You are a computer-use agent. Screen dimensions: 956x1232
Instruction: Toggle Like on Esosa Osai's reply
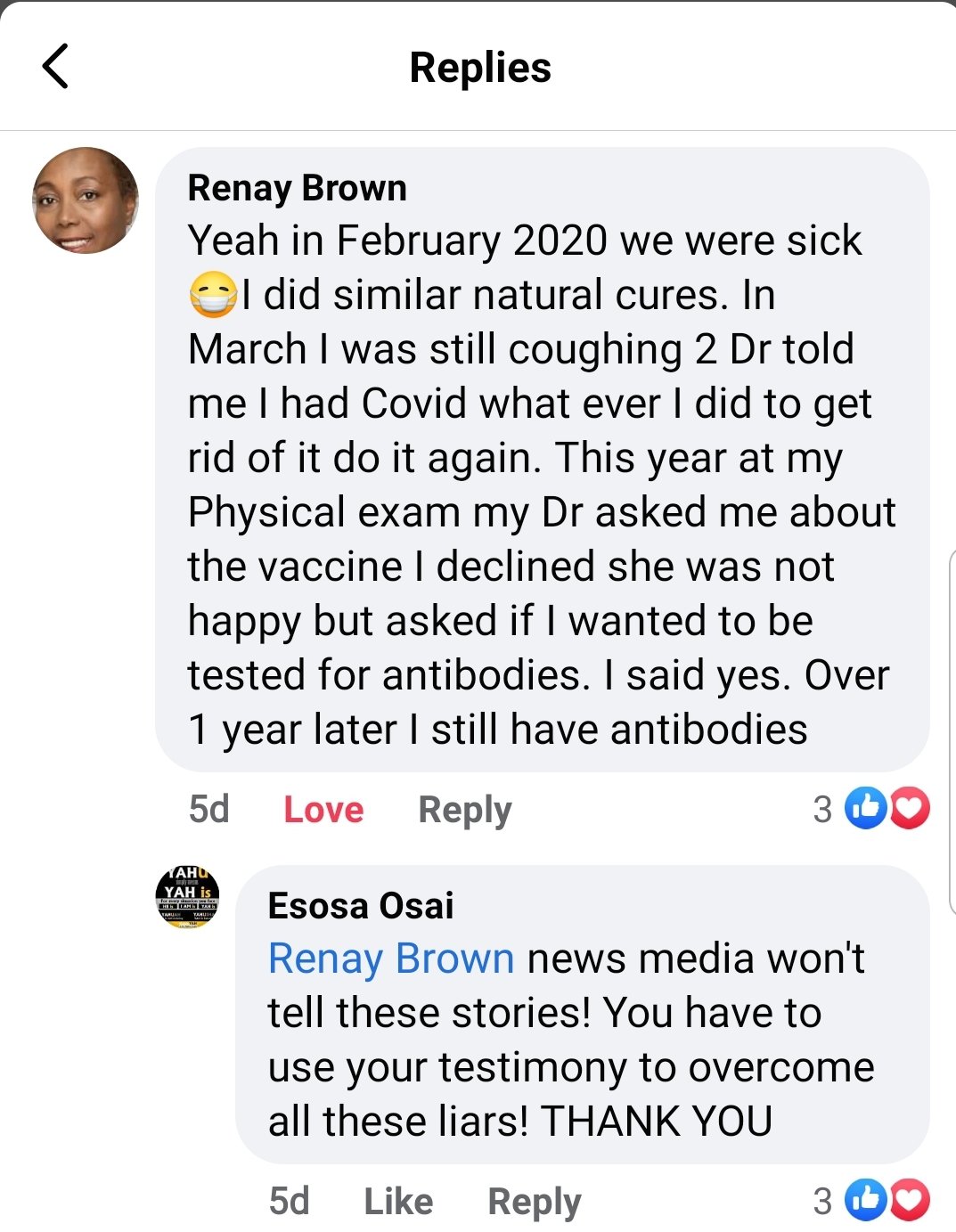(398, 1202)
